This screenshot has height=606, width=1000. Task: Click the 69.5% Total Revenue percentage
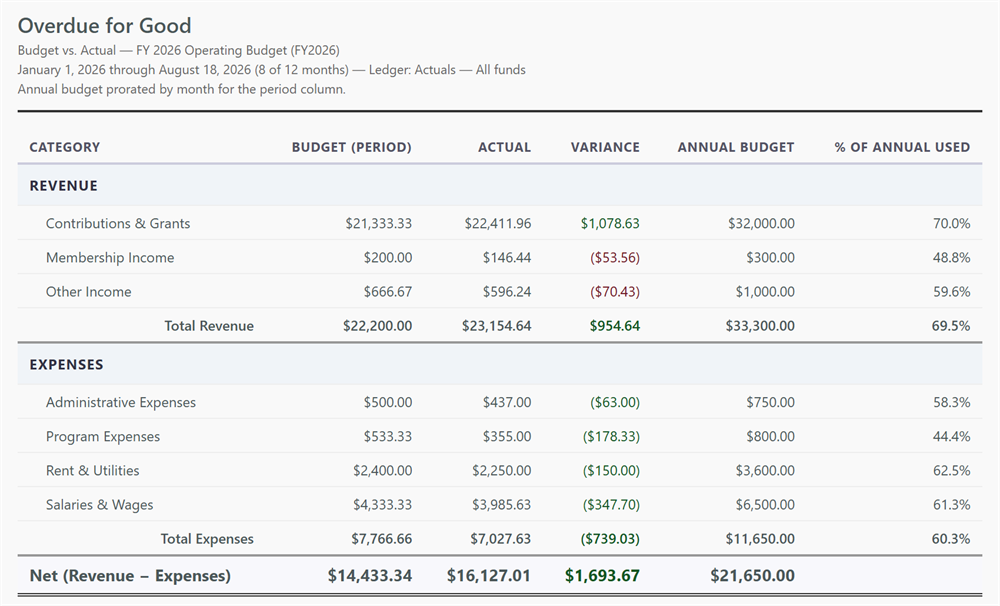click(951, 326)
